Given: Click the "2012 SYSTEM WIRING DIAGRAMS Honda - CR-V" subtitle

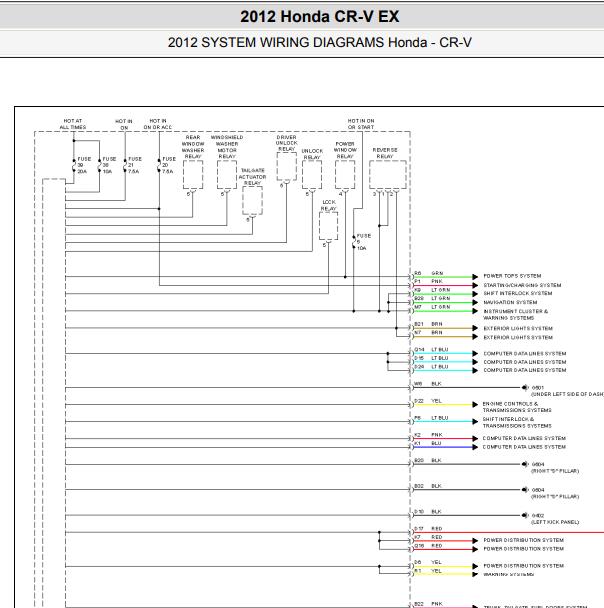Looking at the screenshot, I should 319,42.
